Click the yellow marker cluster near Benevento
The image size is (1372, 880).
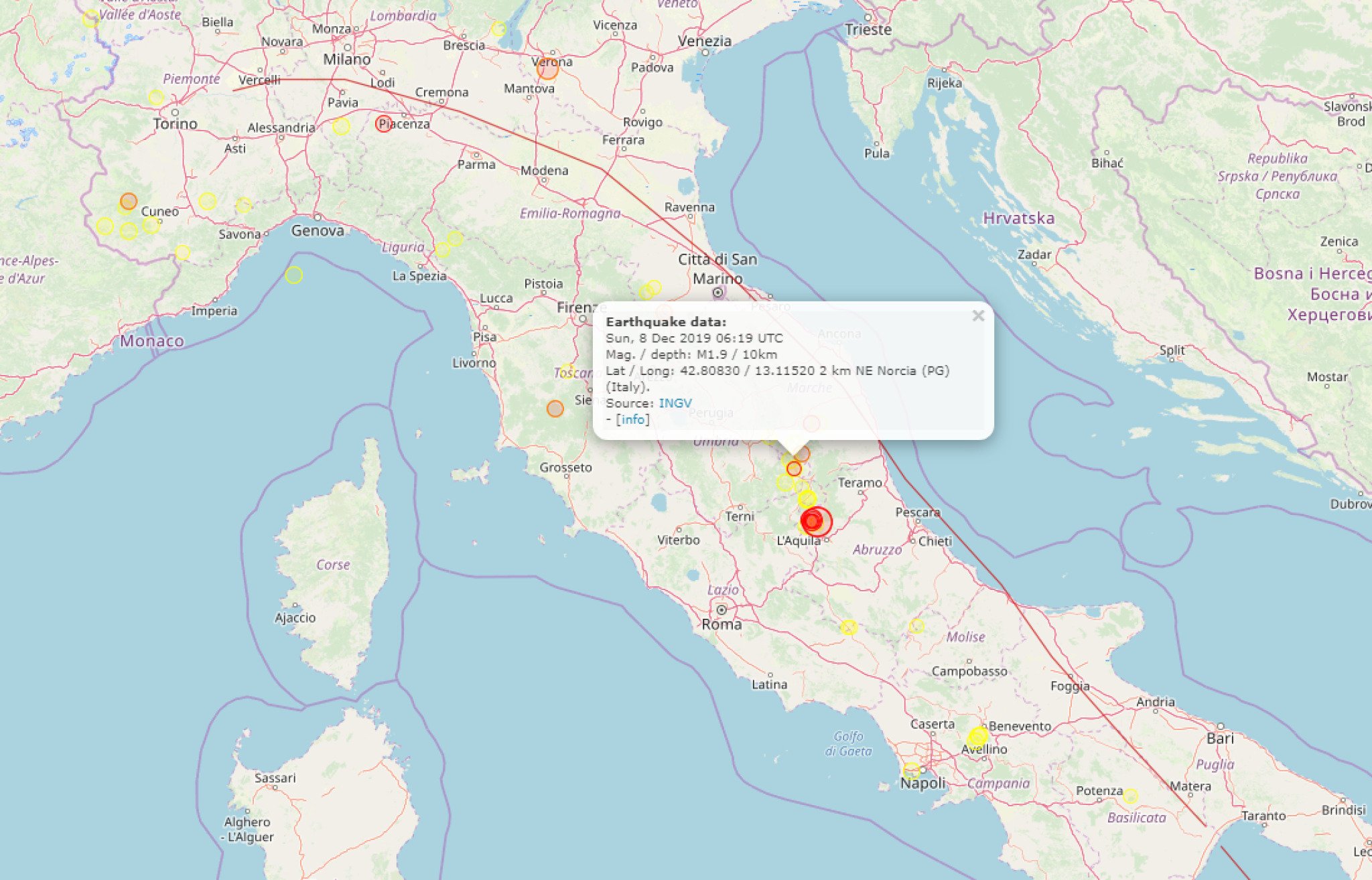(977, 738)
